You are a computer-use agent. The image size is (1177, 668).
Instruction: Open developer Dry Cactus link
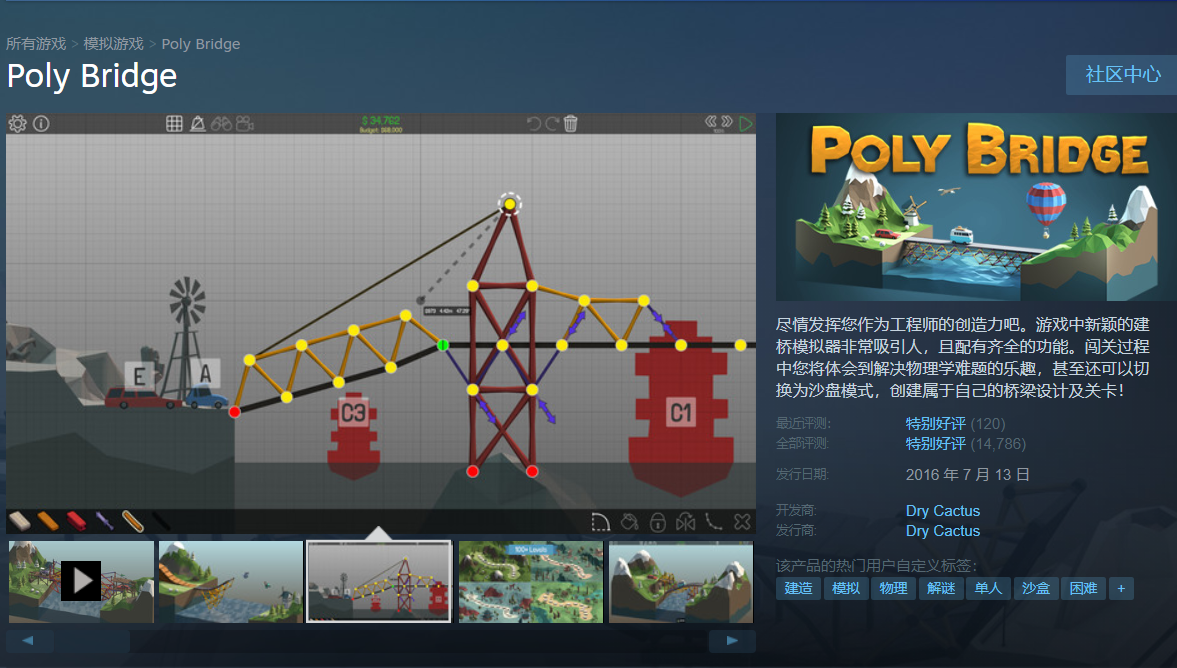click(943, 510)
